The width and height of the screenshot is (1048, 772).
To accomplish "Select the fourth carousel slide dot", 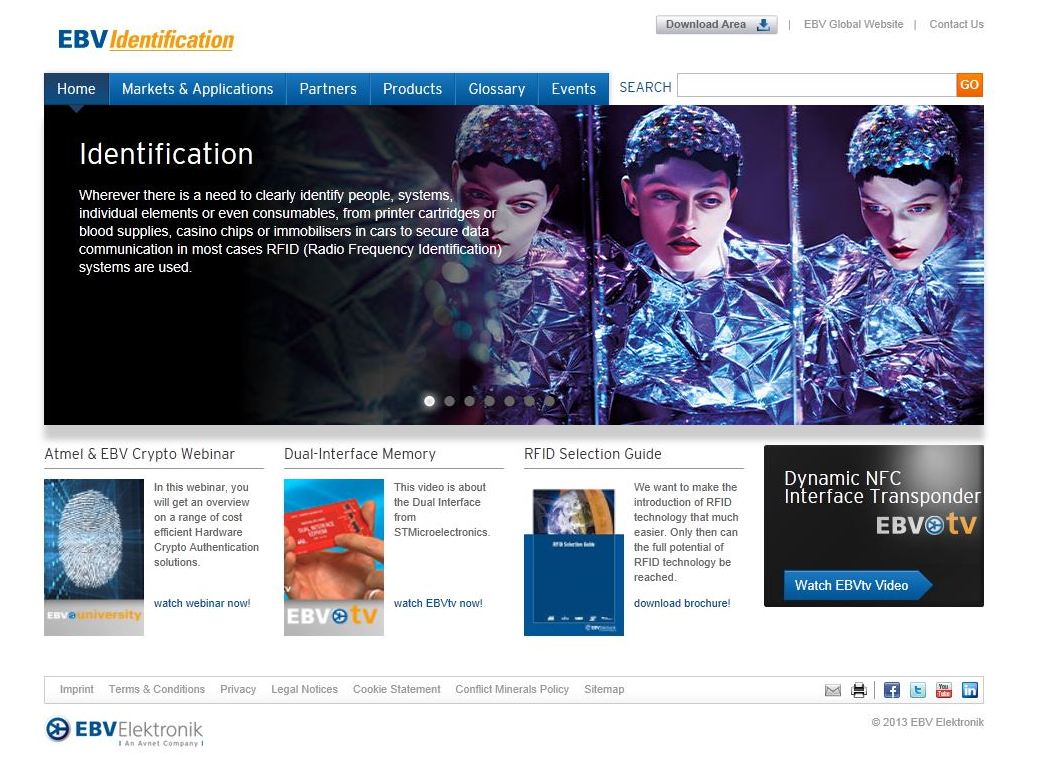I will click(490, 401).
